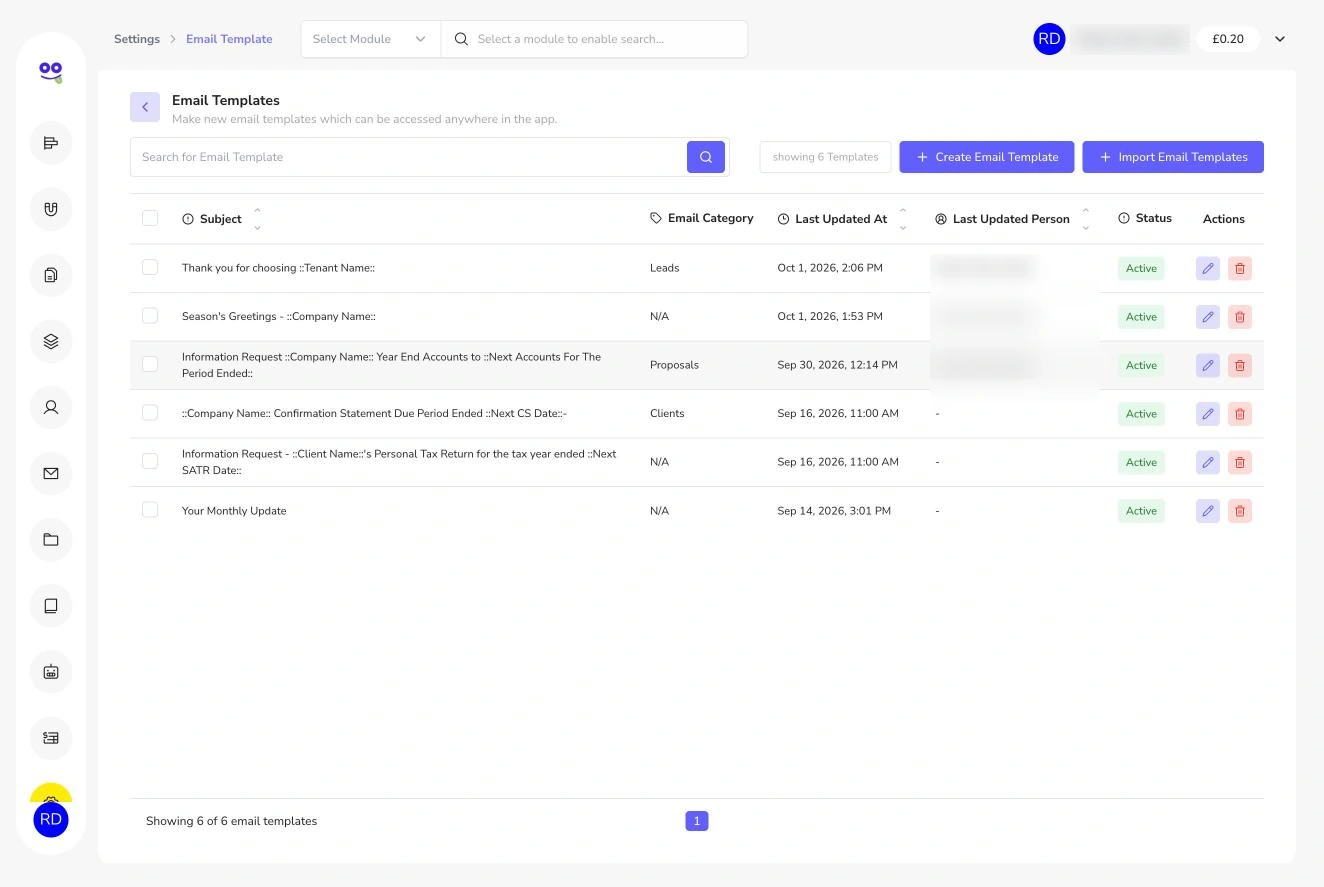Check the 'Thank you for choosing' row checkbox
This screenshot has width=1324, height=887.
pos(150,267)
